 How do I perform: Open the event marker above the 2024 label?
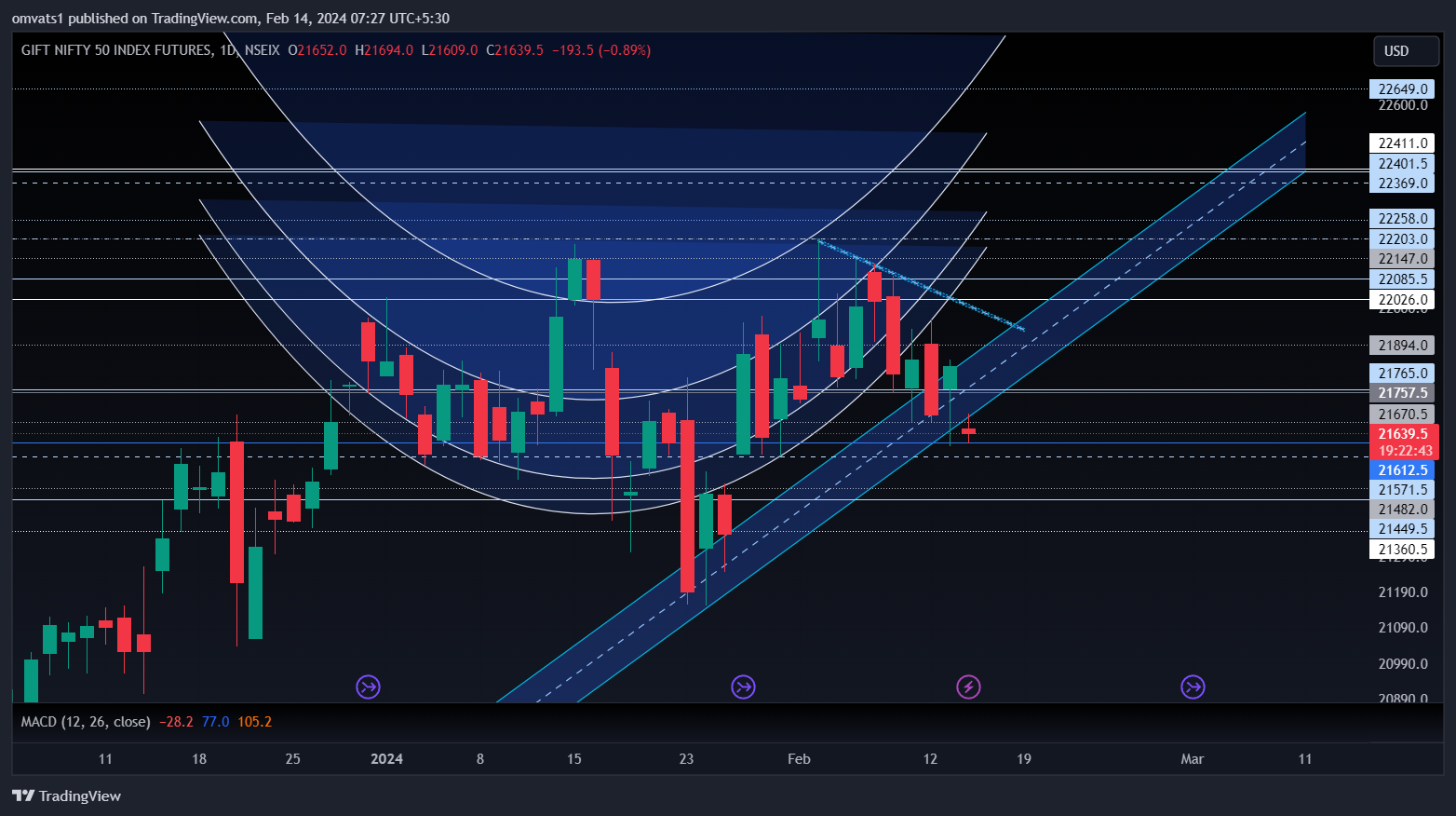[x=369, y=687]
